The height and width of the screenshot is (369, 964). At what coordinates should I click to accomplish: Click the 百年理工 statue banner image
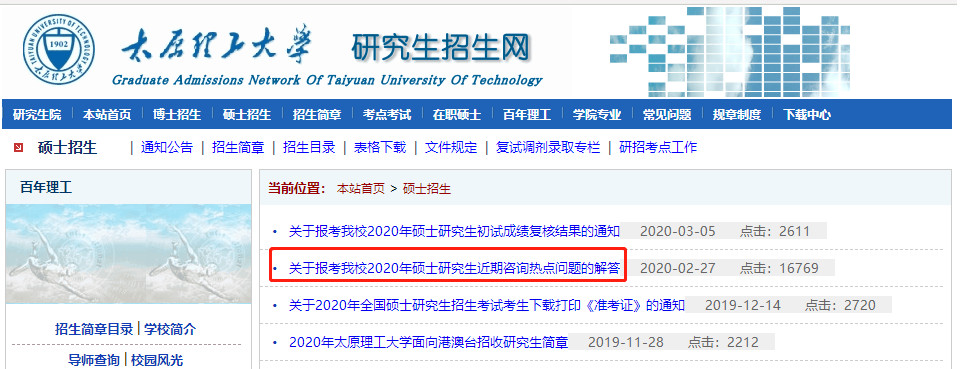[128, 254]
